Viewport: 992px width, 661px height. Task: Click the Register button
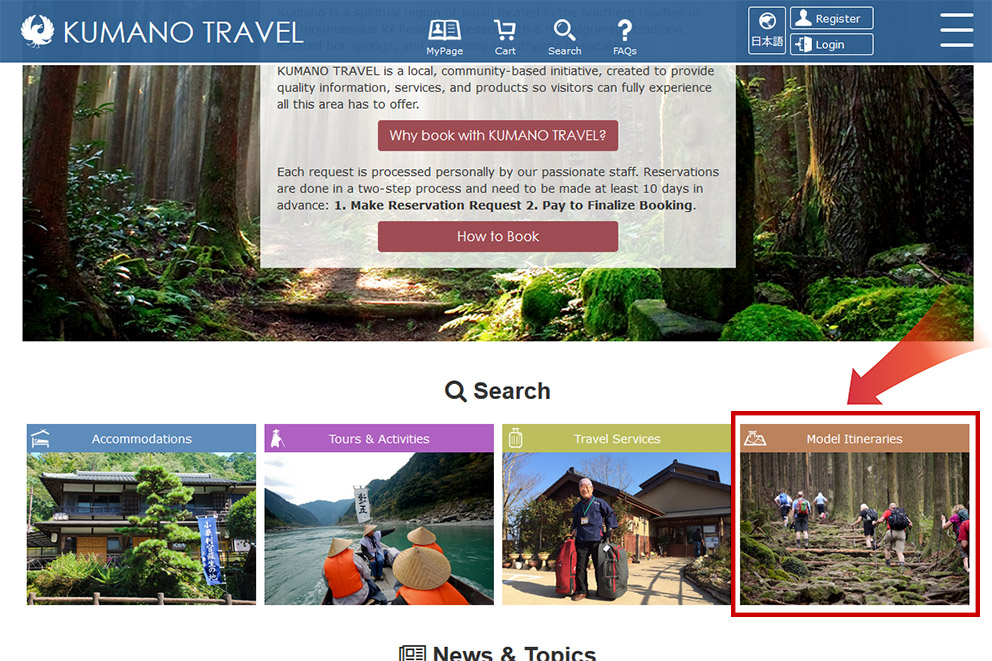point(831,18)
